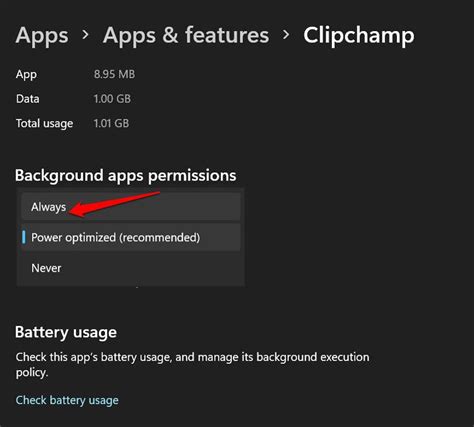Click the Background apps permissions heading
This screenshot has height=427, width=474.
point(126,176)
